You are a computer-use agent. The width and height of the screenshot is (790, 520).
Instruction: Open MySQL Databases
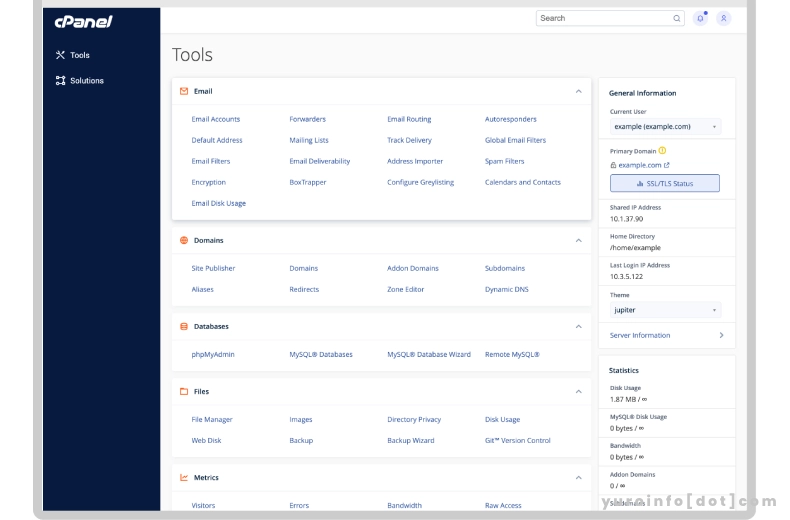(x=321, y=354)
